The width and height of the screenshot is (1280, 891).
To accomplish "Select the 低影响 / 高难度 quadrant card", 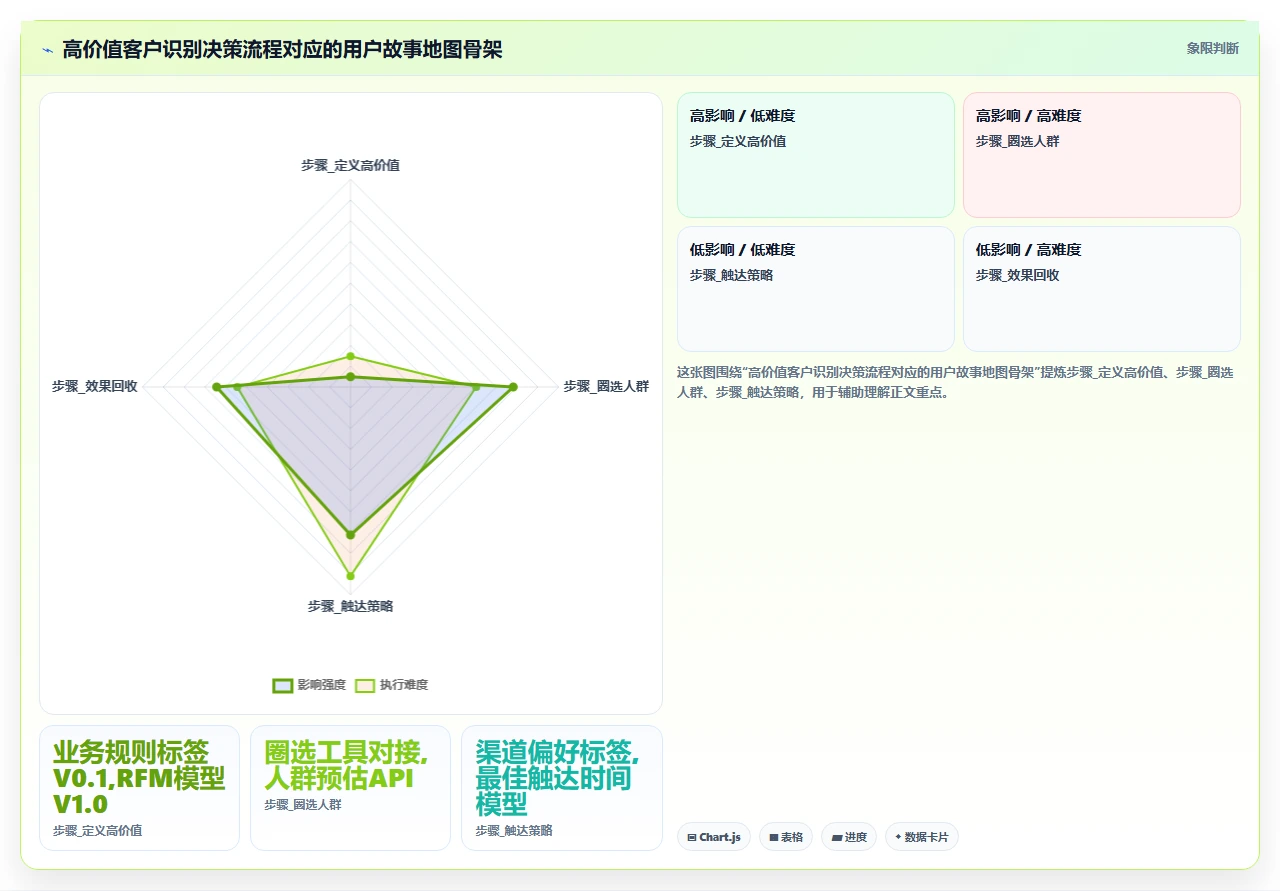I will coord(1102,289).
